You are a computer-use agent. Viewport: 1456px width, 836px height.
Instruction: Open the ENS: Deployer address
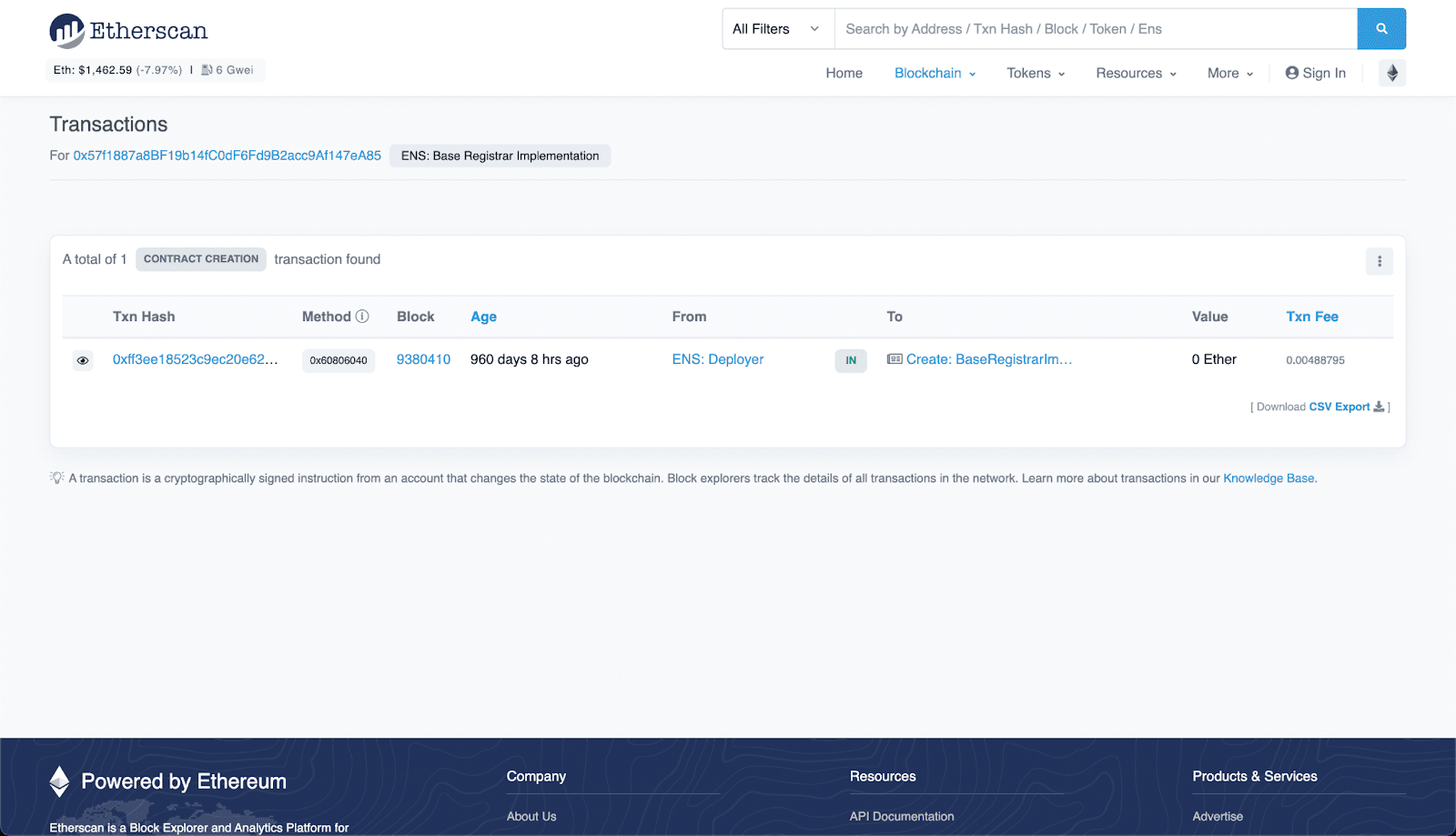pyautogui.click(x=718, y=359)
